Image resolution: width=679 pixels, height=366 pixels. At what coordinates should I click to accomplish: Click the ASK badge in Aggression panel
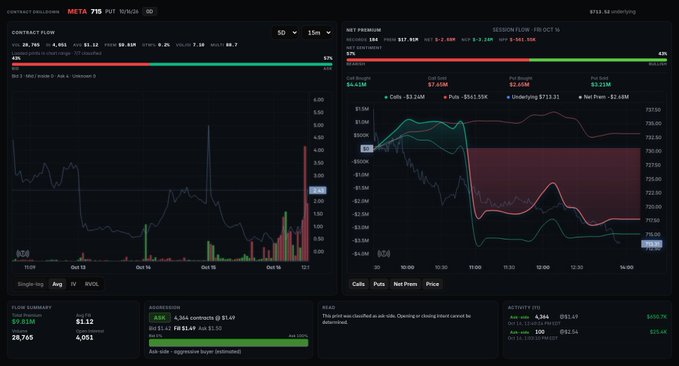pos(159,317)
